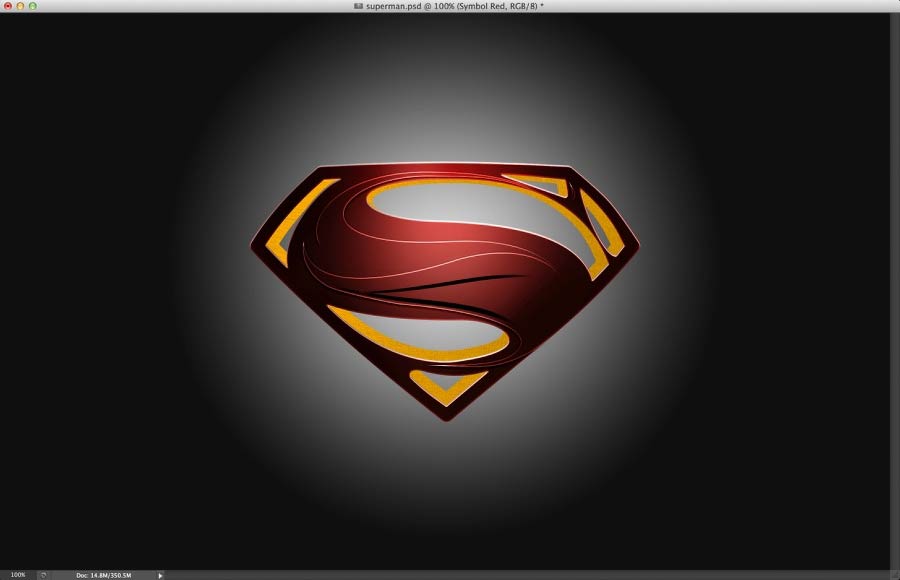900x580 pixels.
Task: Click the red S shield in canvas
Action: [x=445, y=291]
